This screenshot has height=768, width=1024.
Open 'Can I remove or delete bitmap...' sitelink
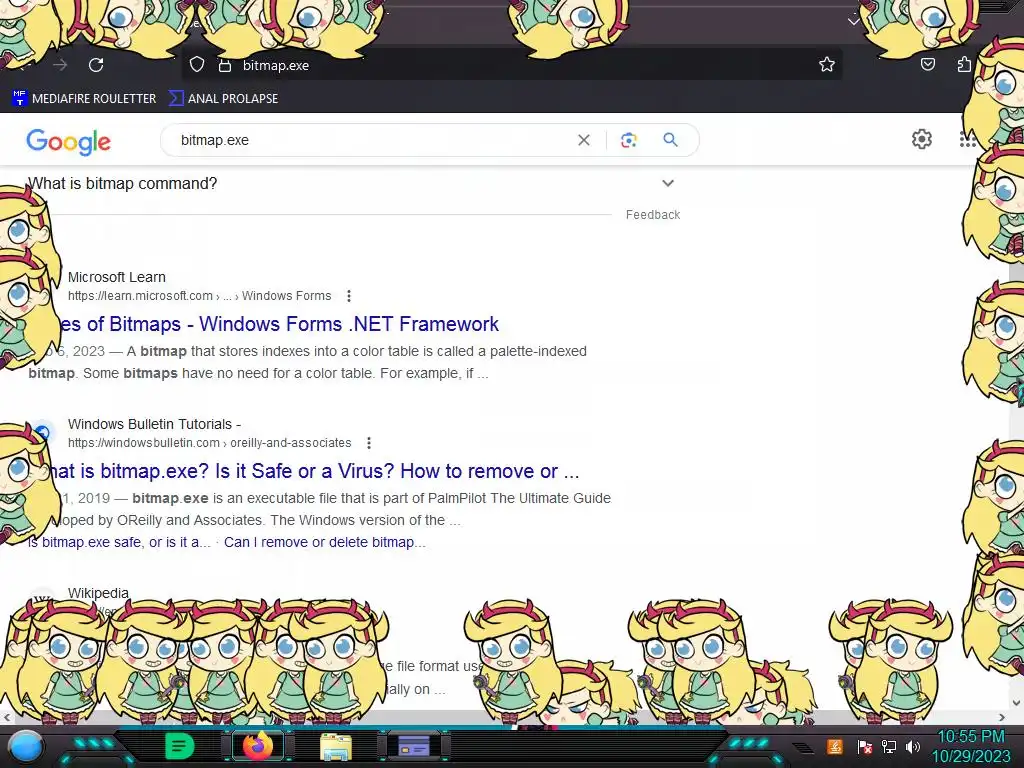pos(325,542)
